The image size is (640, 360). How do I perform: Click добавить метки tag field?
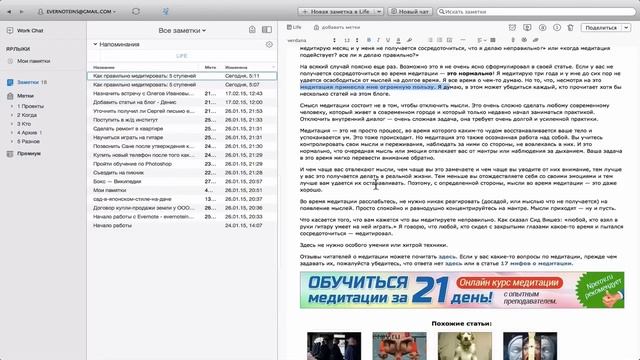click(x=337, y=27)
